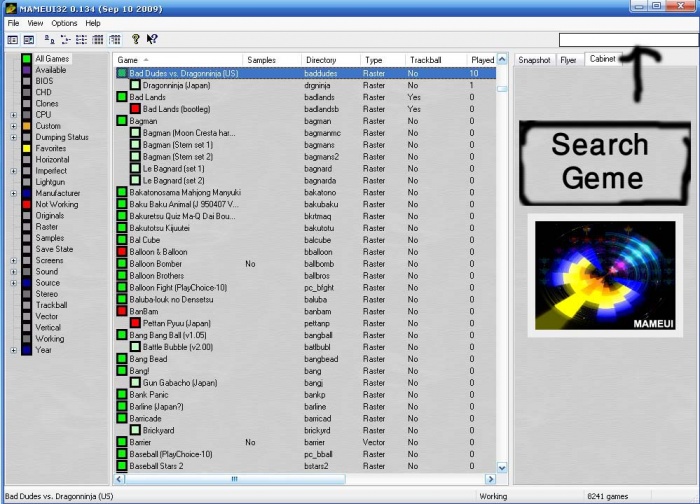The height and width of the screenshot is (504, 700).
Task: Sort by the Game column header
Action: click(x=178, y=60)
